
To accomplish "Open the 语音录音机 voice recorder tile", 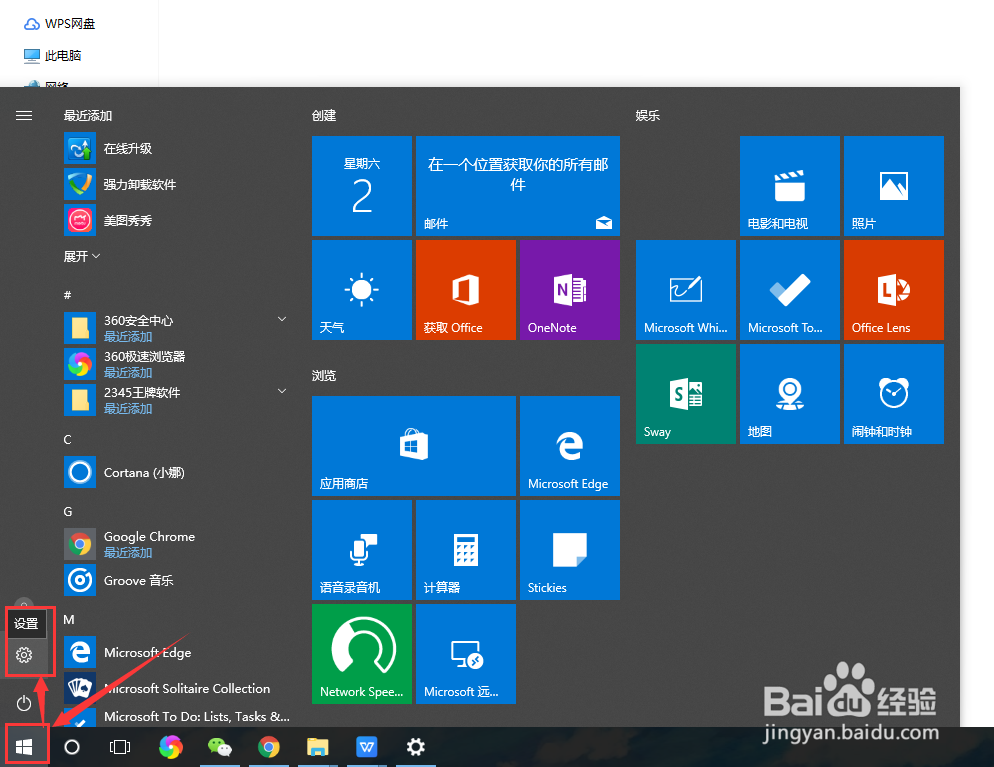I will click(x=361, y=549).
